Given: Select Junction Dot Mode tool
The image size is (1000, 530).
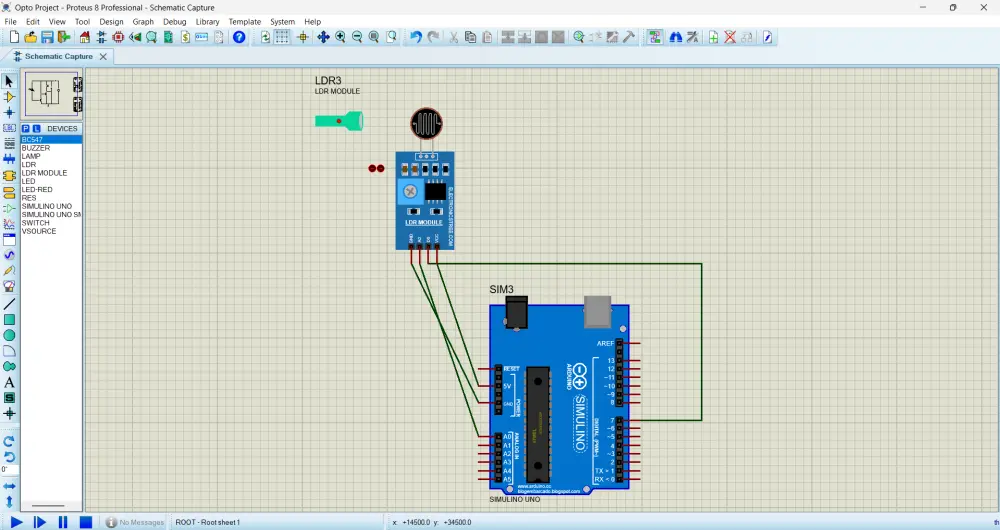Looking at the screenshot, I should coord(9,112).
